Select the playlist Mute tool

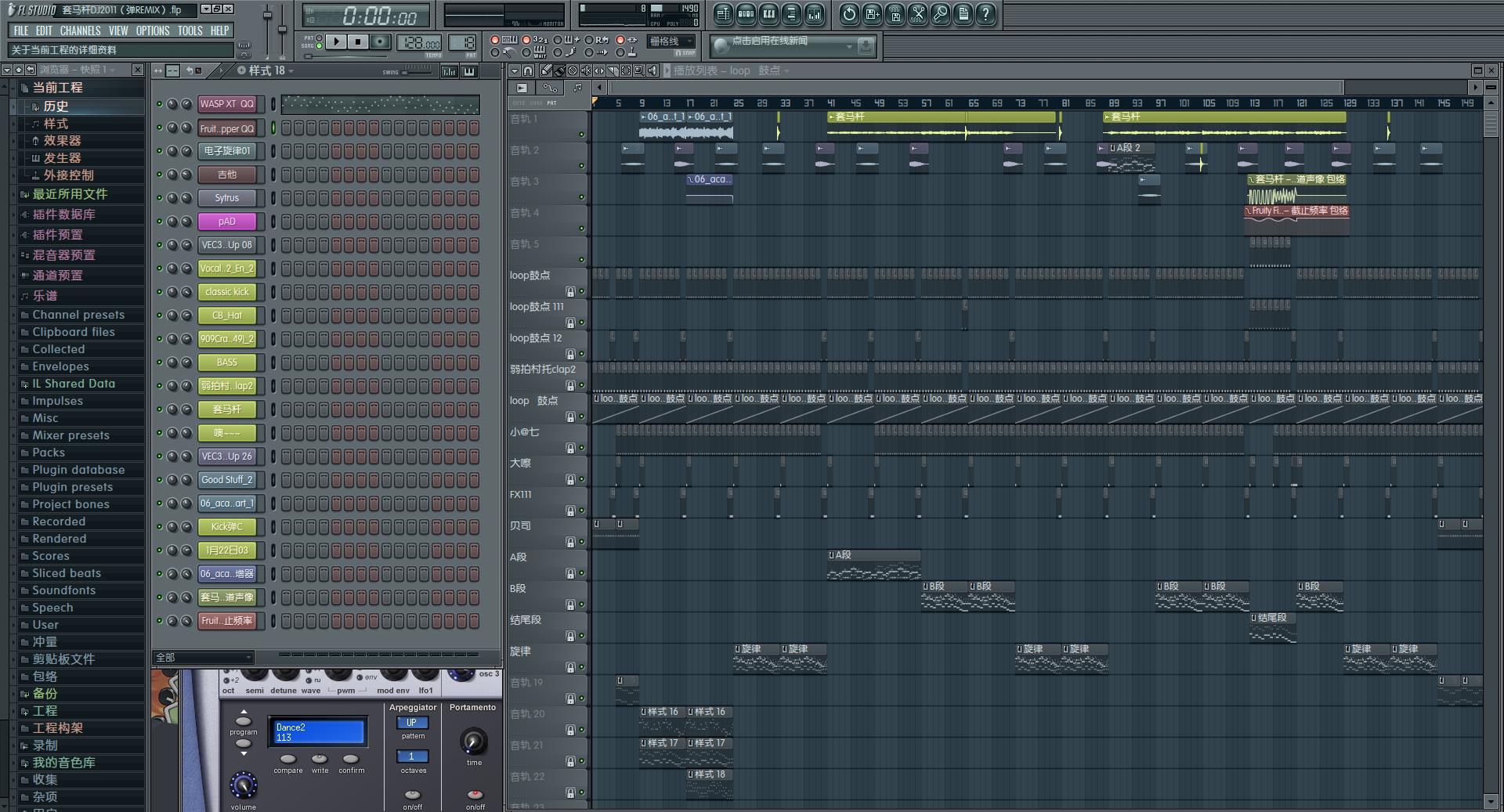tap(586, 70)
